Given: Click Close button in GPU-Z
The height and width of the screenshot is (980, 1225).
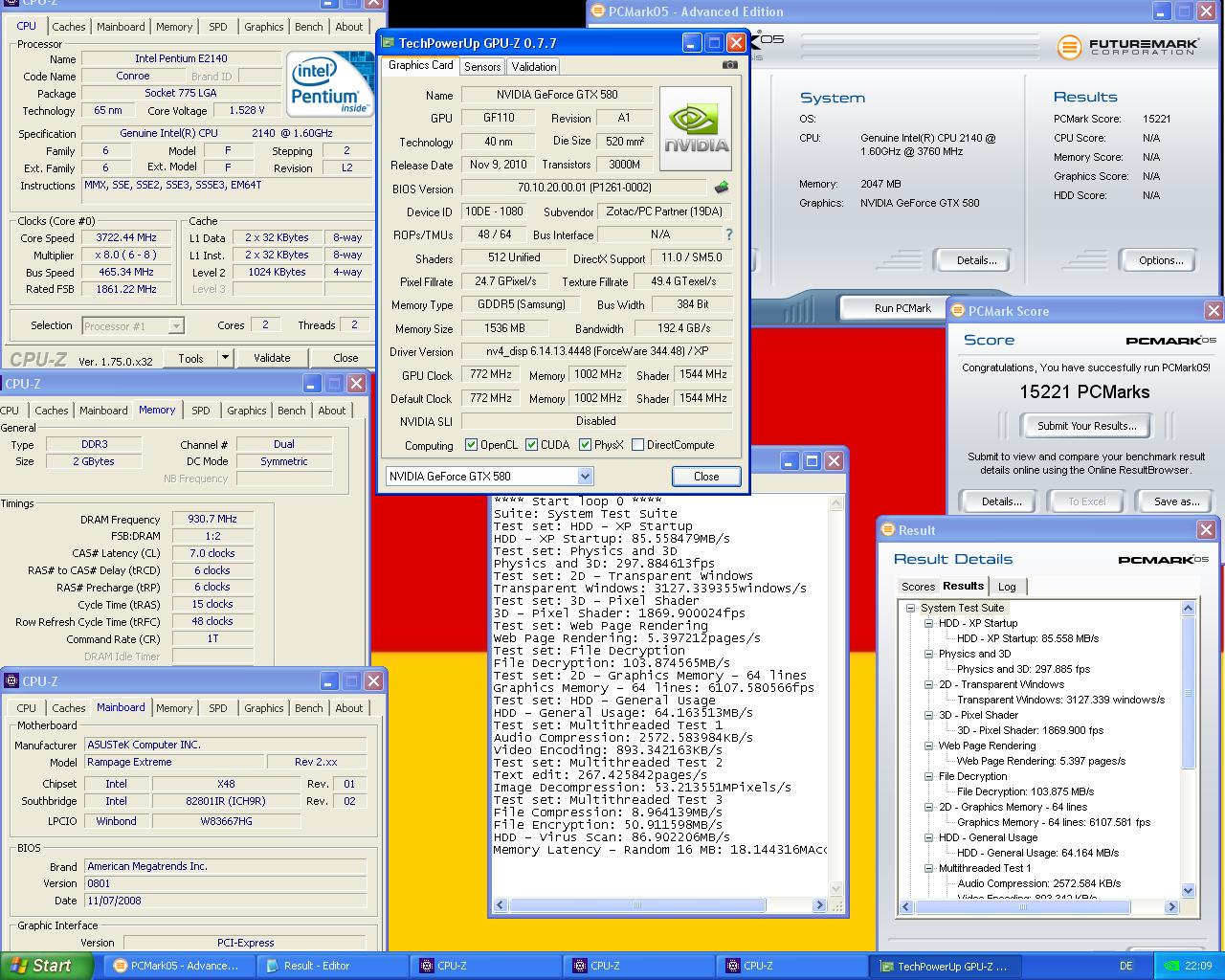Looking at the screenshot, I should pos(706,477).
